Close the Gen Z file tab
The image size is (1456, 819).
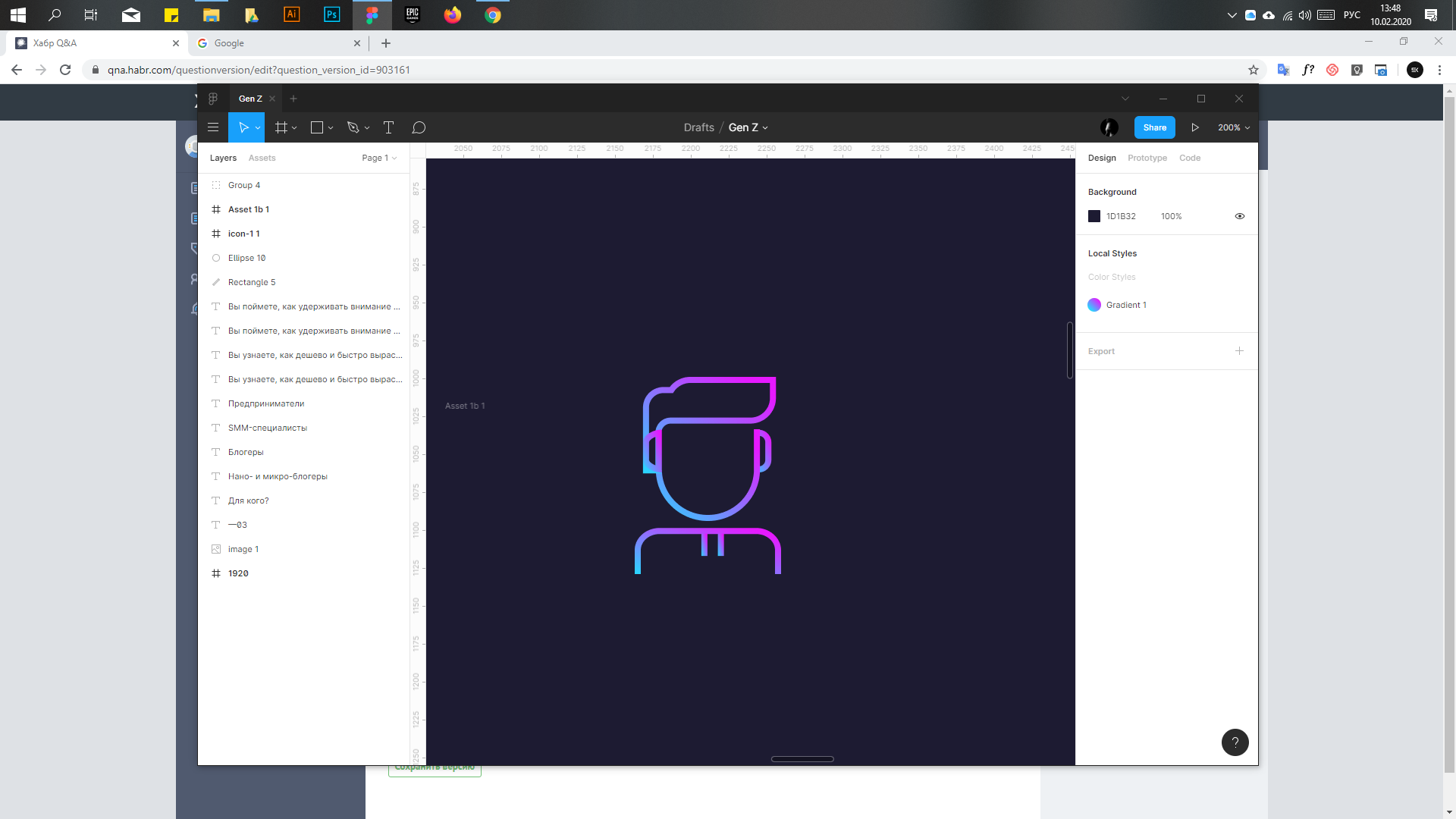(x=272, y=99)
